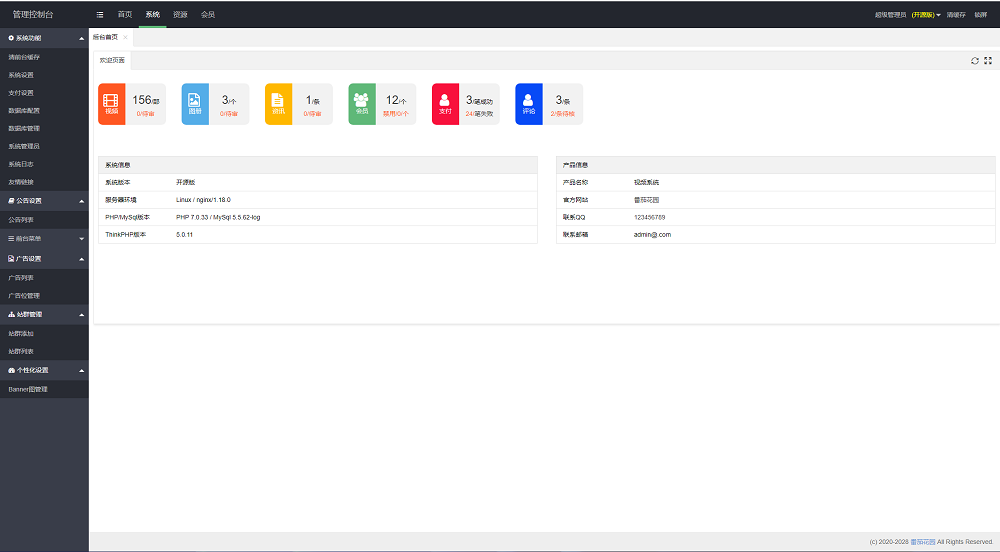Open 系统设置 in sidebar
This screenshot has width=1000, height=552.
[21, 75]
